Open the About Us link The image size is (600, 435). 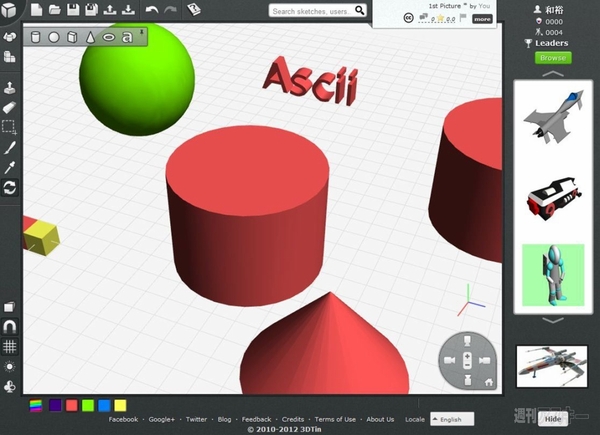click(380, 419)
